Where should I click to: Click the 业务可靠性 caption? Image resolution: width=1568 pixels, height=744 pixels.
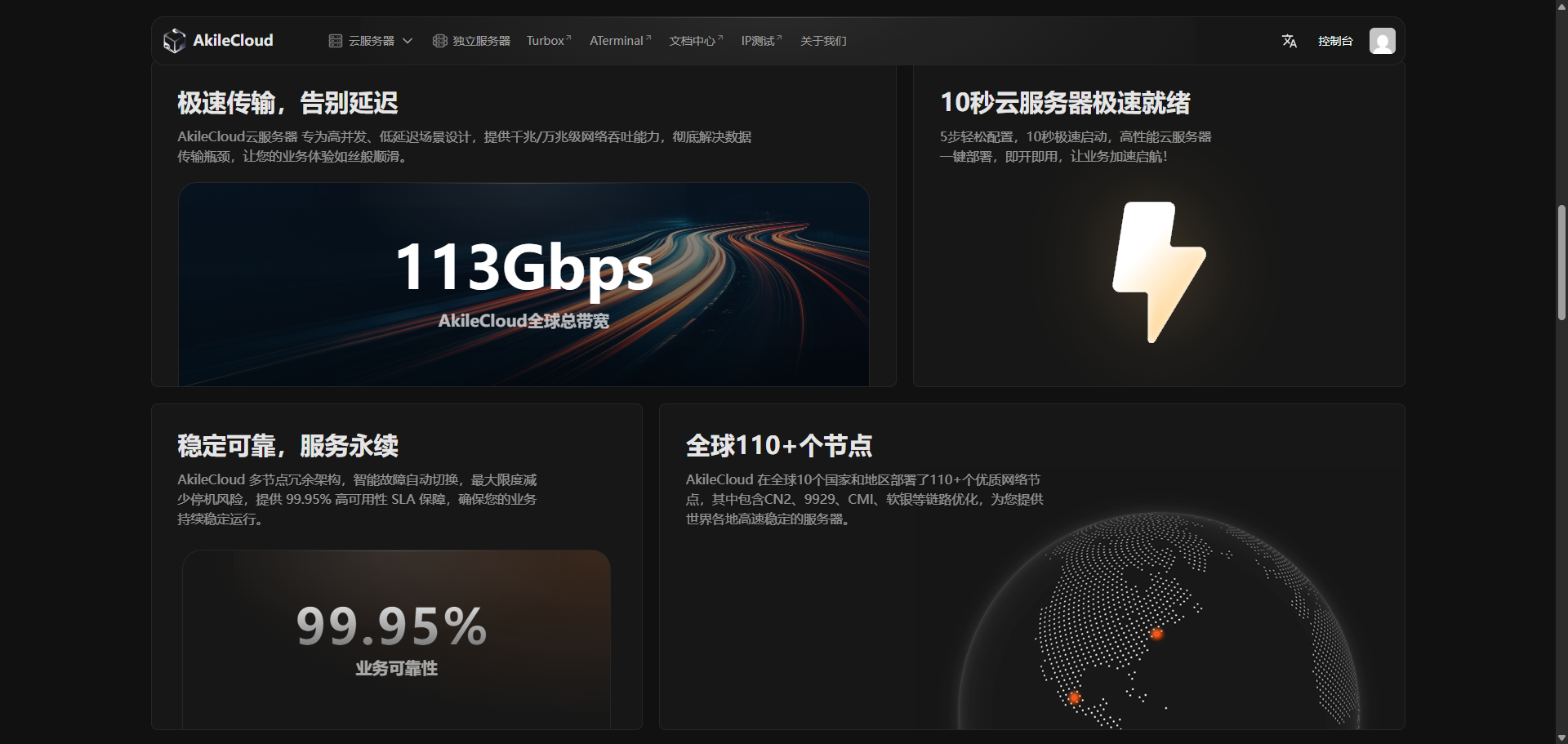point(396,669)
